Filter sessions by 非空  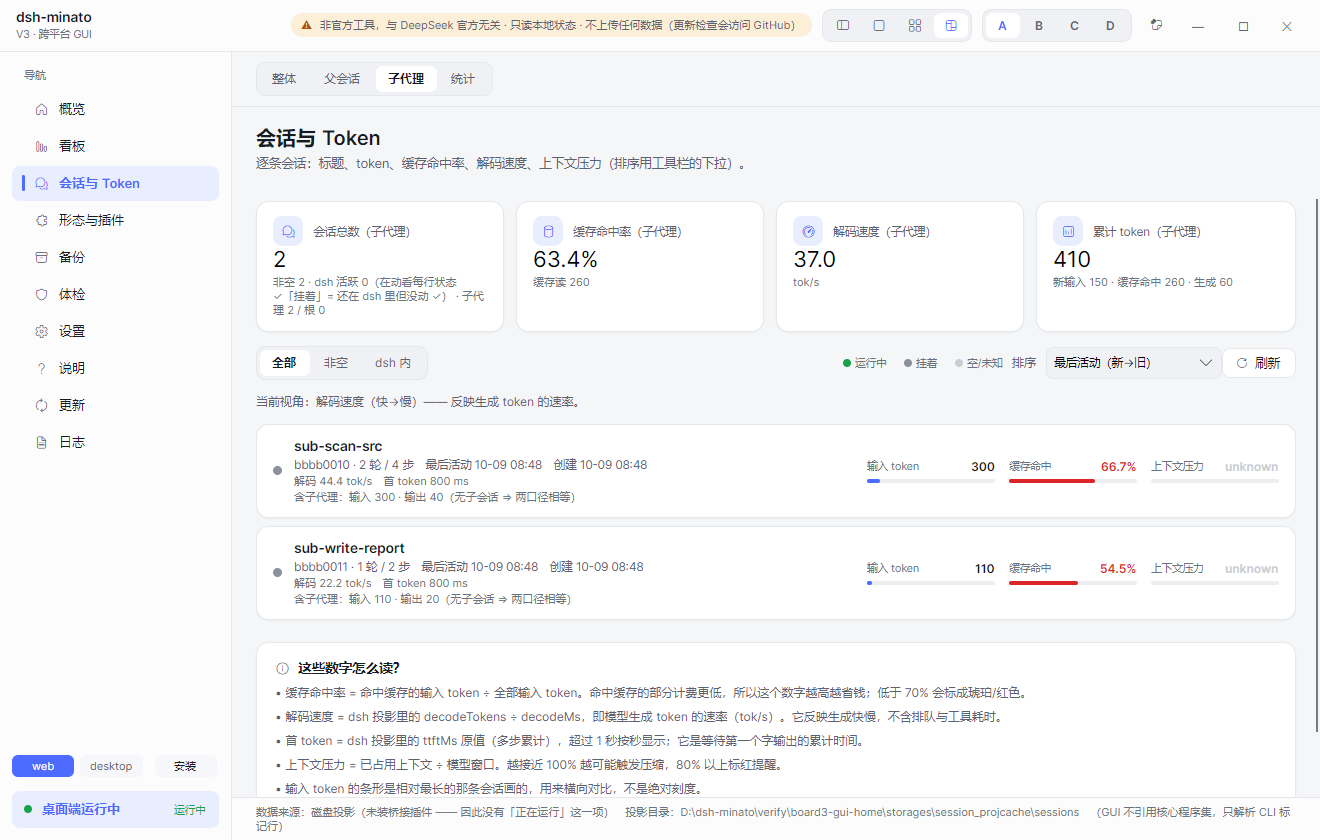coord(336,363)
